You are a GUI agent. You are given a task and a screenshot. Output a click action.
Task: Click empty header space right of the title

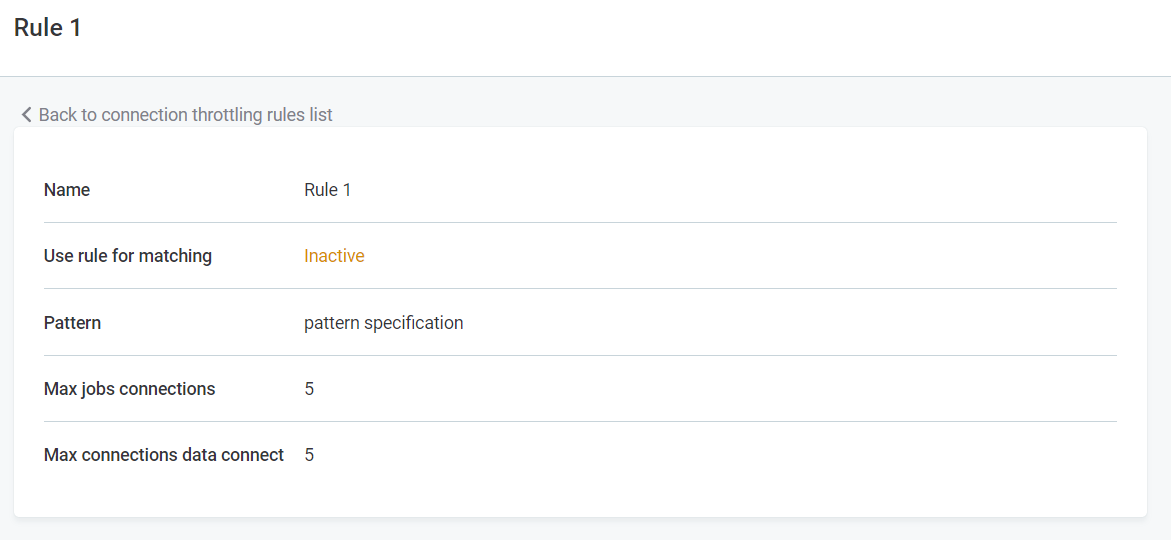tap(600, 30)
